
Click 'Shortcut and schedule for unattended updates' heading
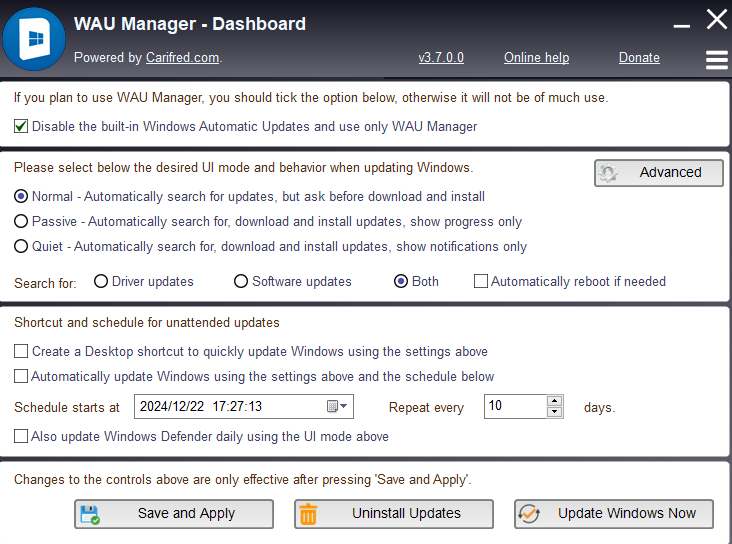pyautogui.click(x=147, y=323)
